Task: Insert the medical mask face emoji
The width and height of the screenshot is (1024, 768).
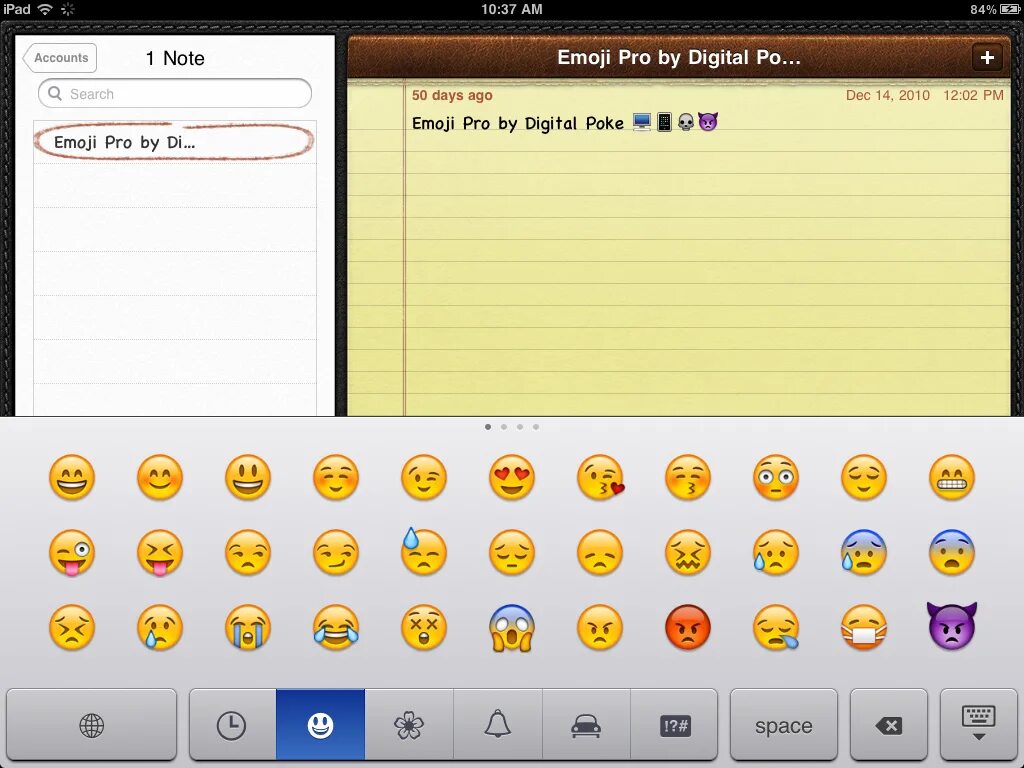Action: (x=864, y=628)
